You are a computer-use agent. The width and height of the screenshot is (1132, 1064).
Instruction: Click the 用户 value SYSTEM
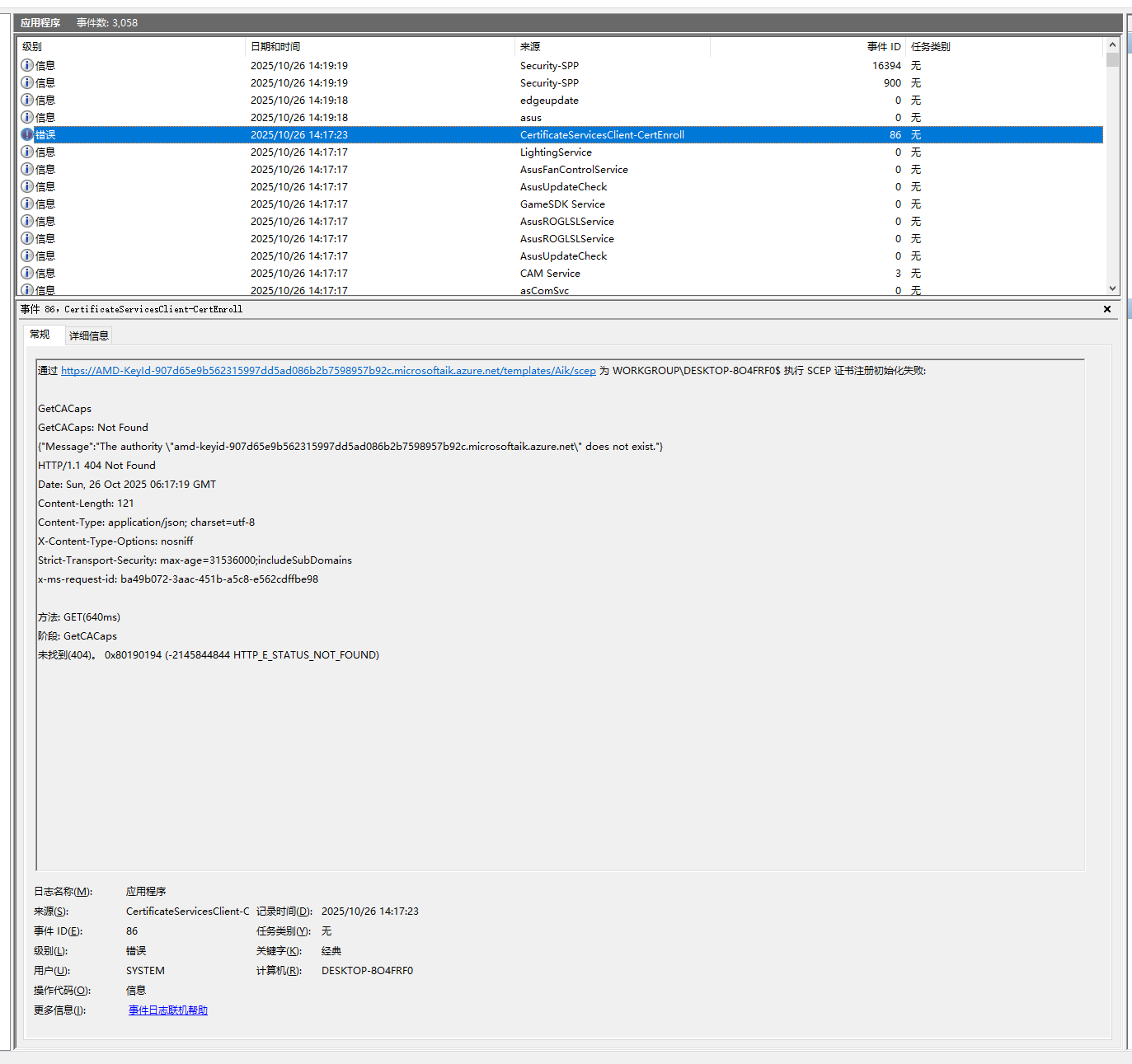tap(145, 971)
